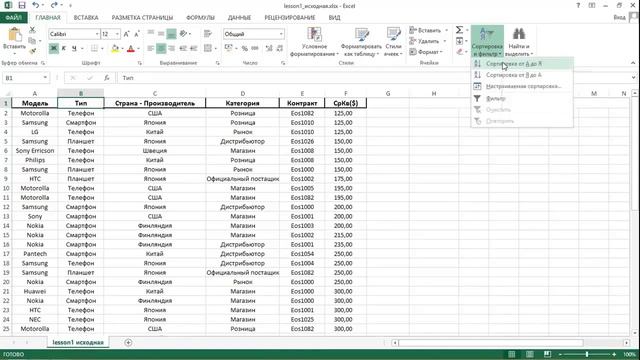Open the fill color dropdown arrow
Image resolution: width=640 pixels, height=360 pixels.
click(x=122, y=49)
